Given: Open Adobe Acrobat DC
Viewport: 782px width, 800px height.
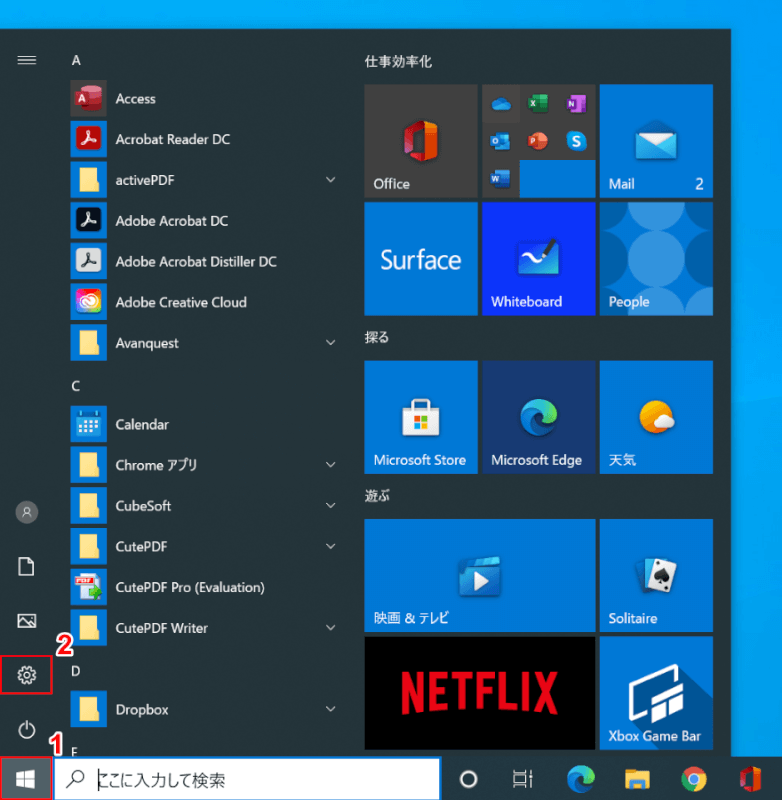Looking at the screenshot, I should click(x=204, y=220).
